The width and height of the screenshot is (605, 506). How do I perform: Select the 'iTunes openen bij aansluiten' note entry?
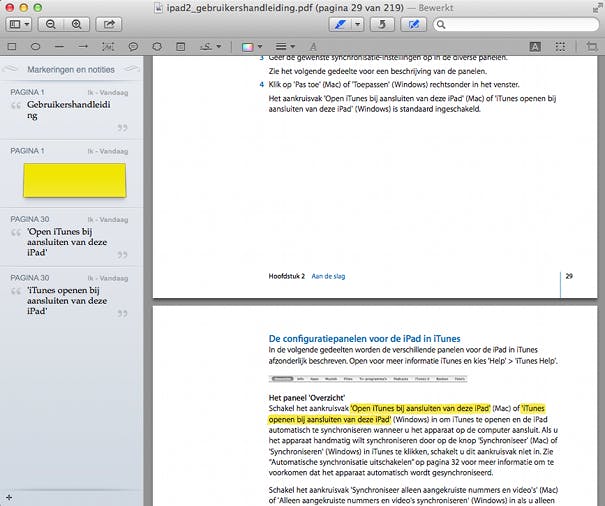tap(71, 296)
